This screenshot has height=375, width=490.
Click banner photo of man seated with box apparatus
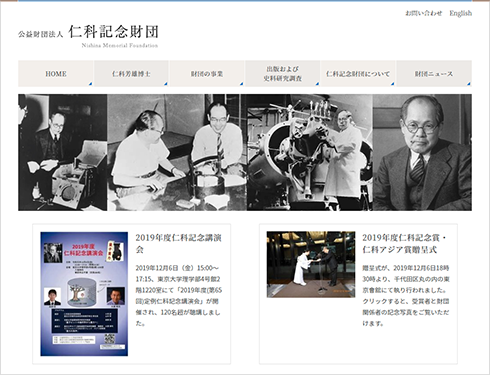pyautogui.click(x=63, y=152)
